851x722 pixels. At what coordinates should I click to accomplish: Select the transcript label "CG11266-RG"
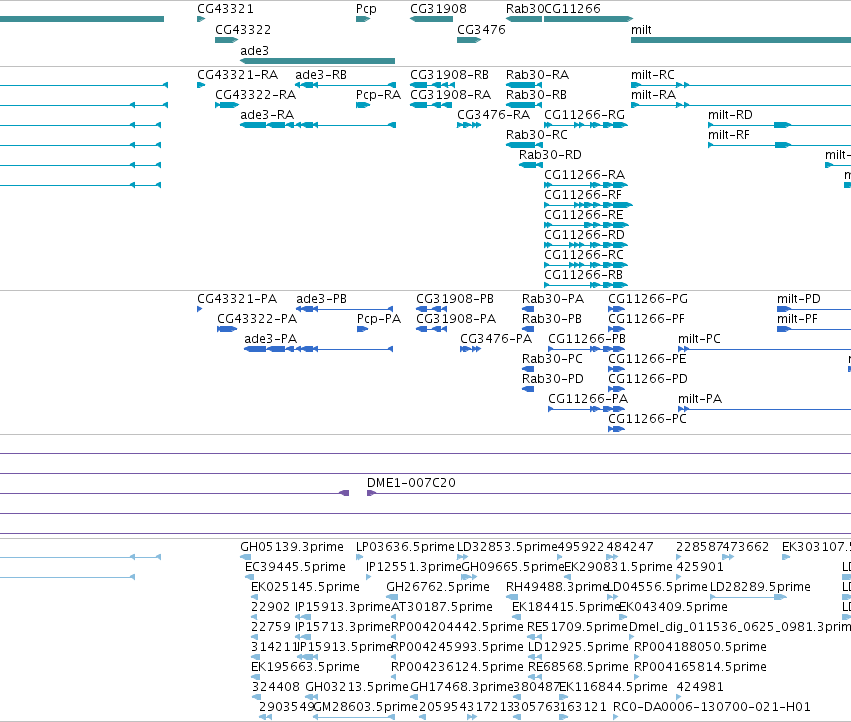(x=585, y=115)
